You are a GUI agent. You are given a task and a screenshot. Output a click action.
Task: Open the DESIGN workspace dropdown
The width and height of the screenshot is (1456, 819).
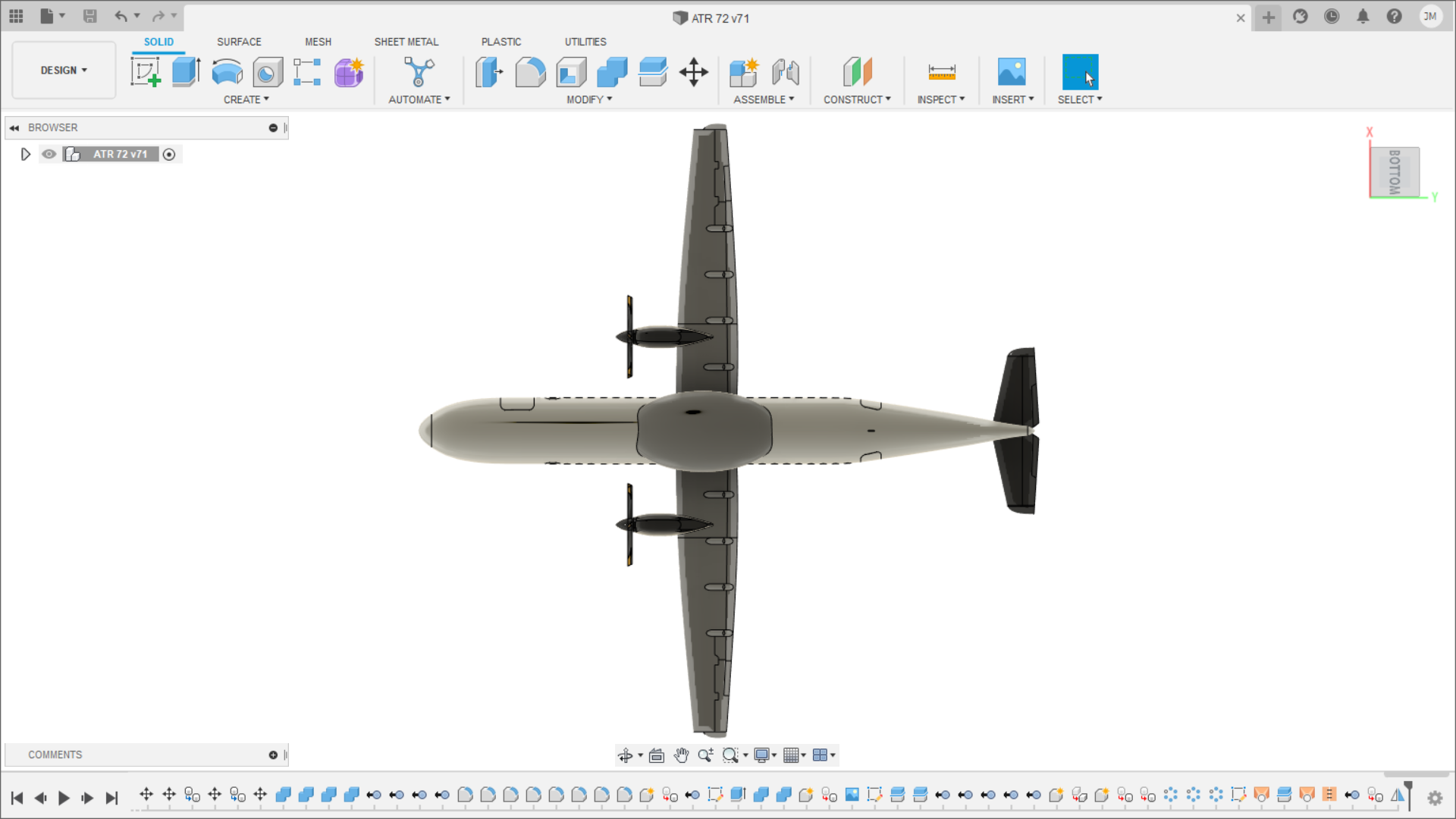[x=64, y=71]
